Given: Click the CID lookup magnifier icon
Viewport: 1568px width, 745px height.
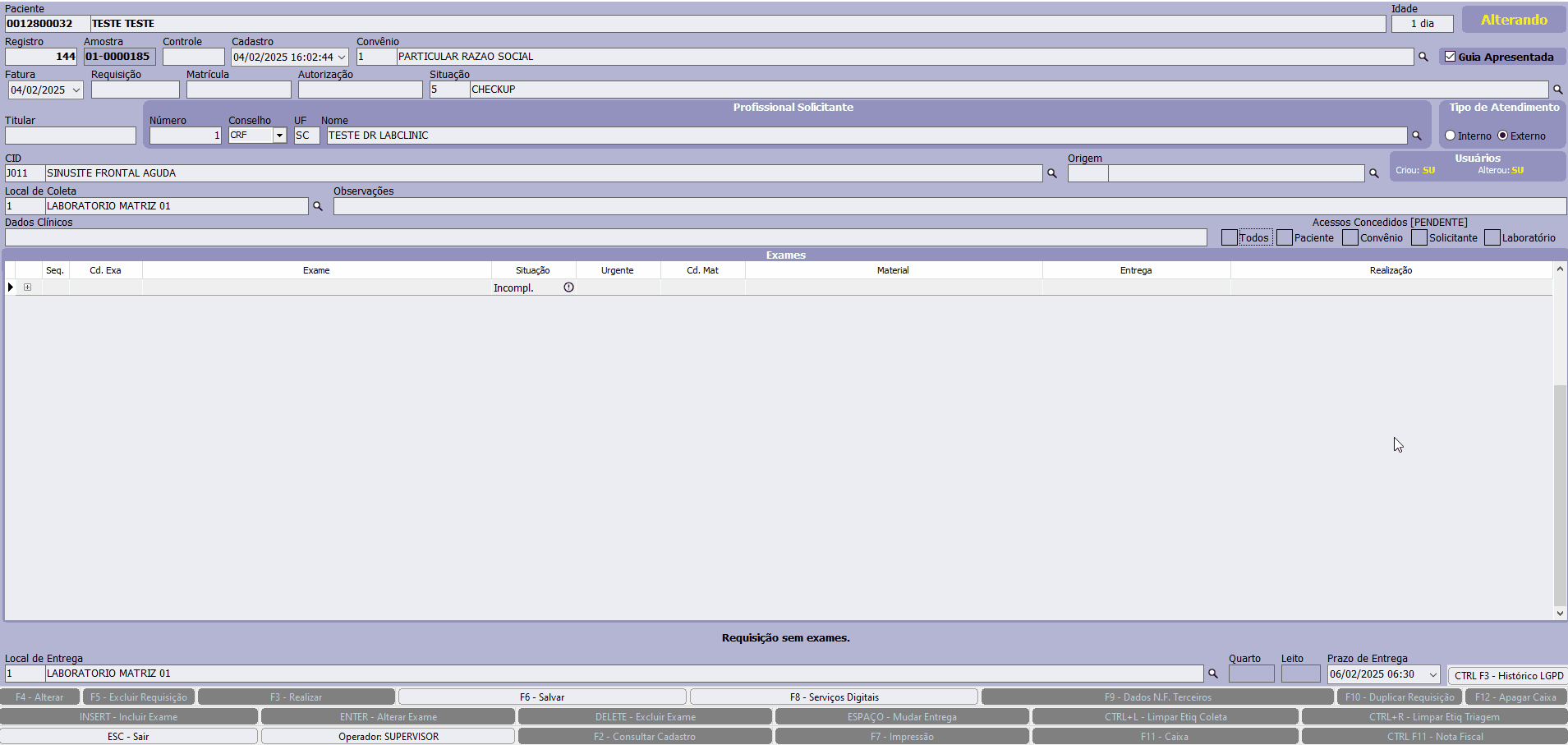Looking at the screenshot, I should (x=1051, y=173).
